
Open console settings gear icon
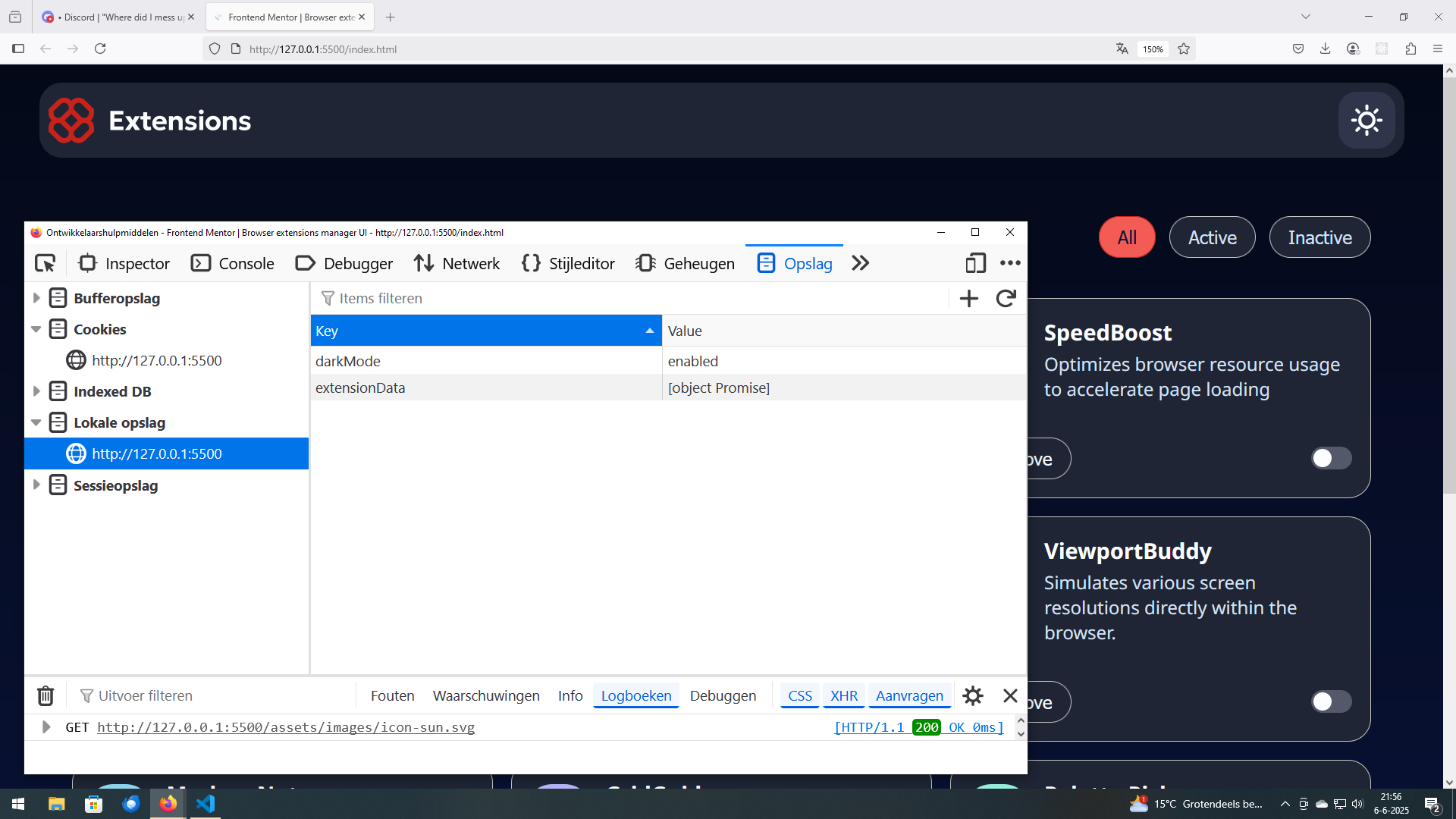coord(973,695)
